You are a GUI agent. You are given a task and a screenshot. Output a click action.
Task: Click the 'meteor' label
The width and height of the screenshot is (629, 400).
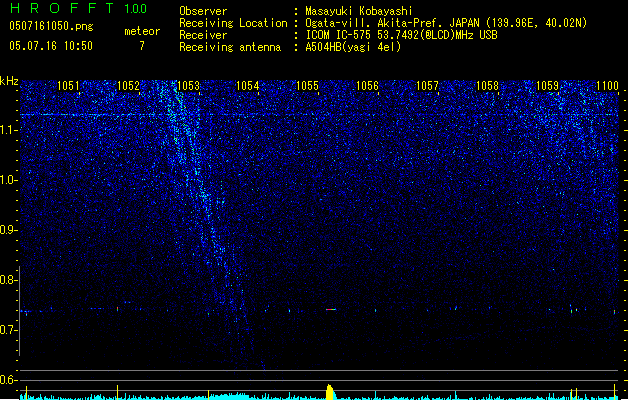coord(142,31)
